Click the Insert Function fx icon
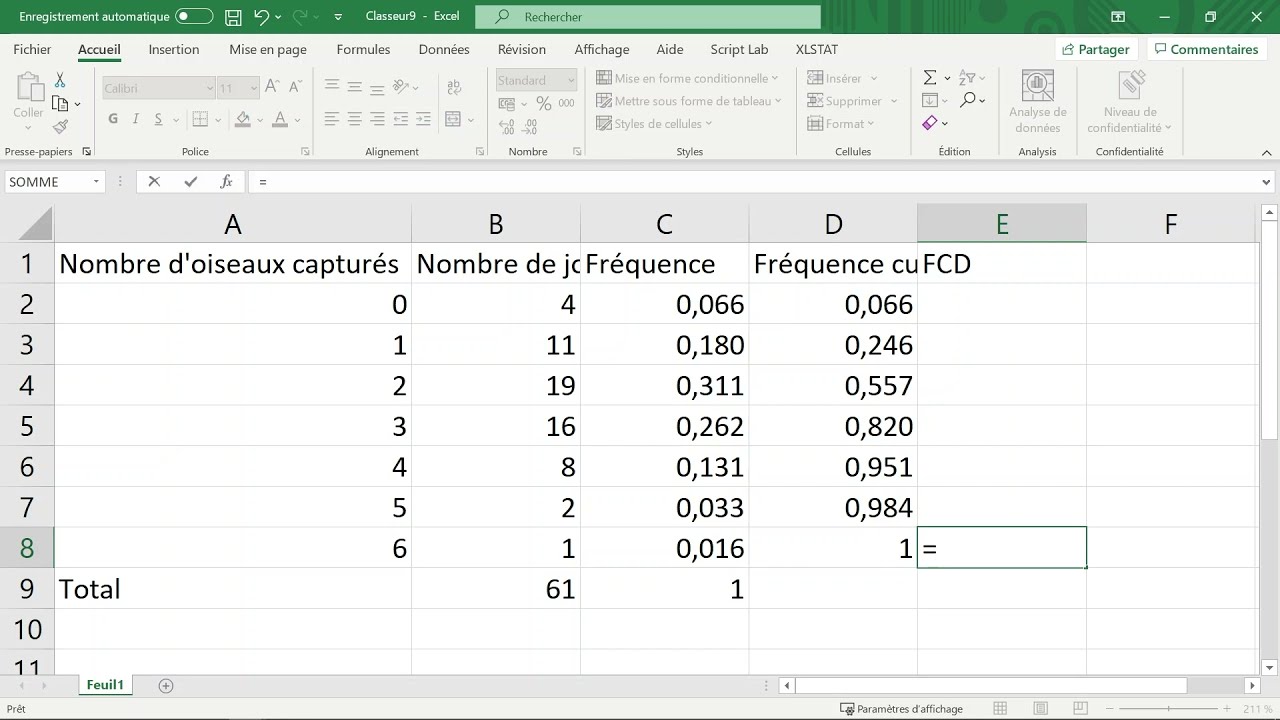 click(x=227, y=181)
